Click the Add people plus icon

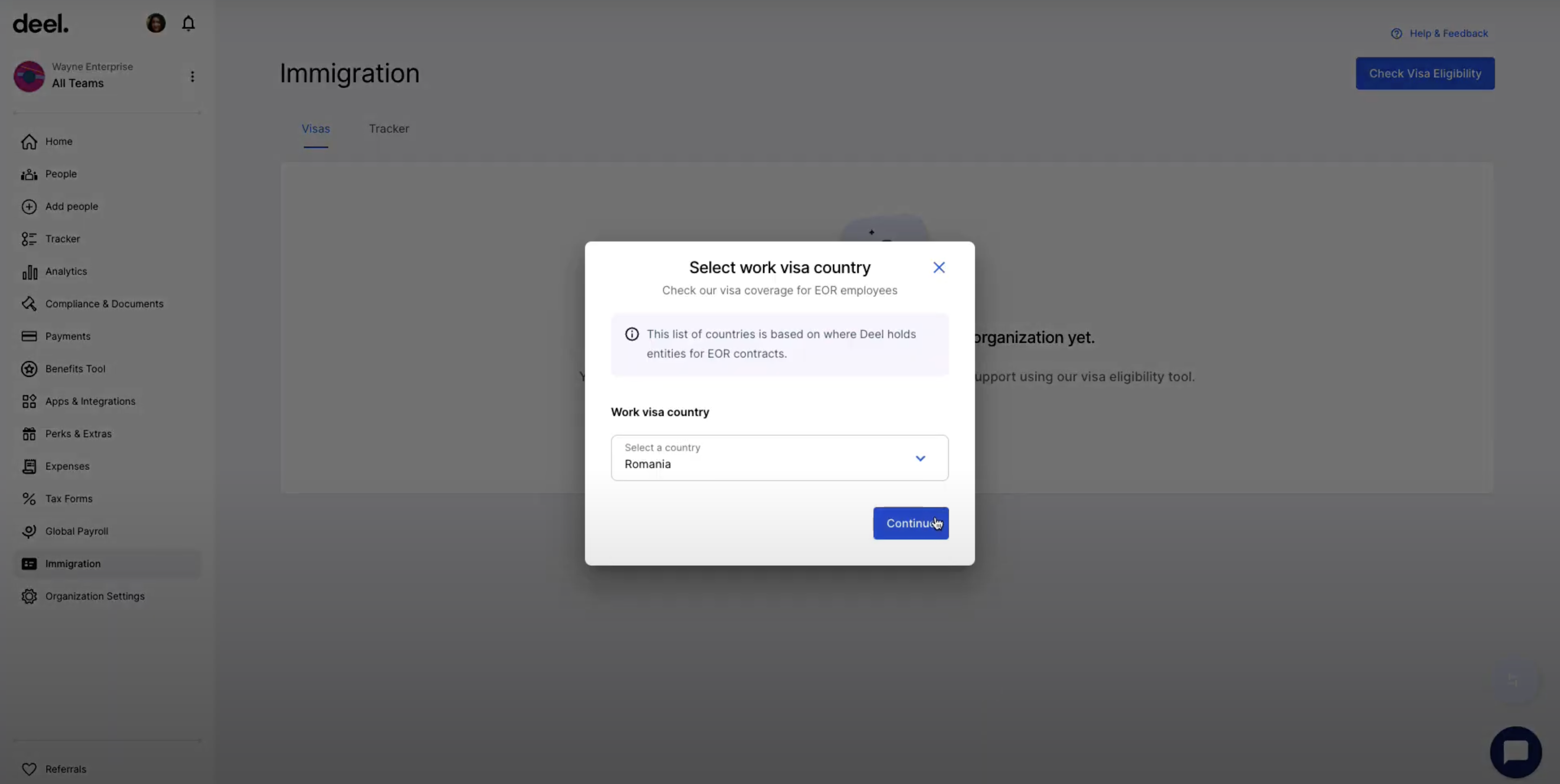coord(29,206)
